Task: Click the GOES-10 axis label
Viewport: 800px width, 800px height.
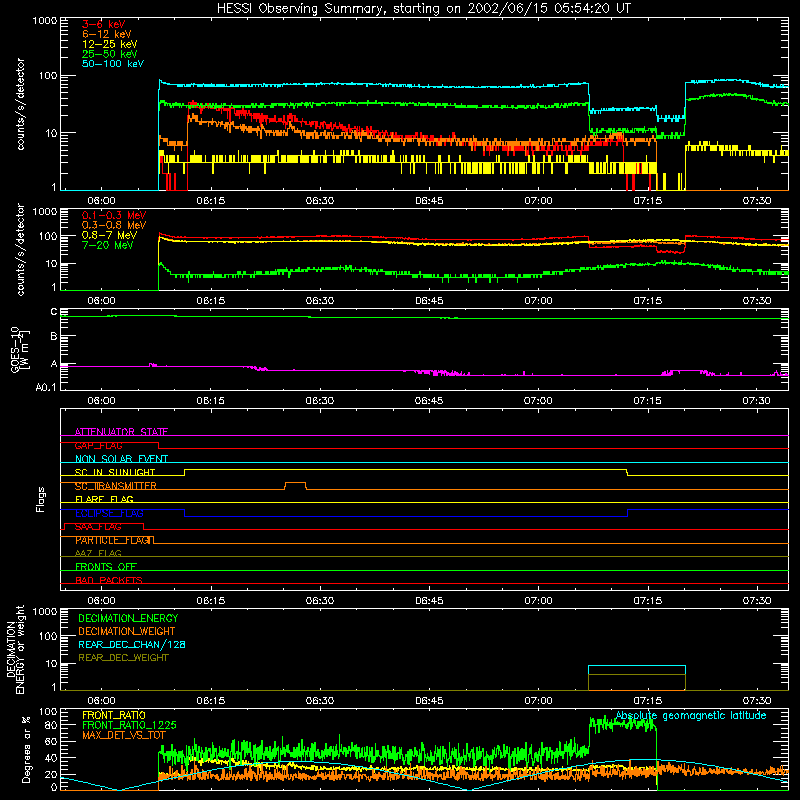Action: (x=20, y=349)
